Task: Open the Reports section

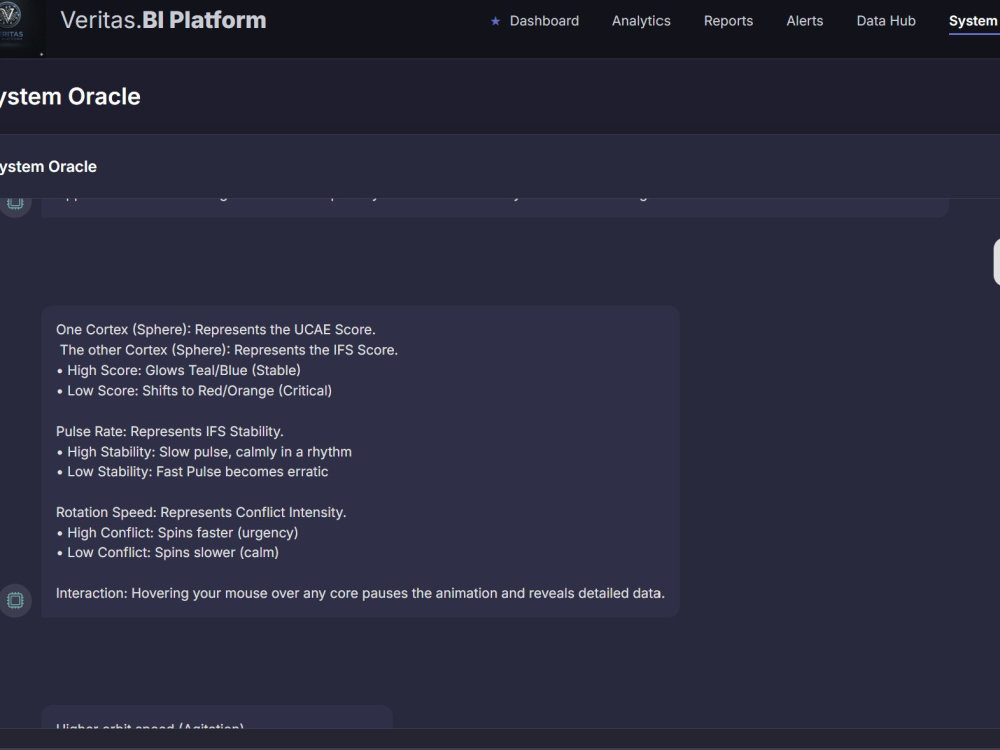Action: tap(728, 21)
